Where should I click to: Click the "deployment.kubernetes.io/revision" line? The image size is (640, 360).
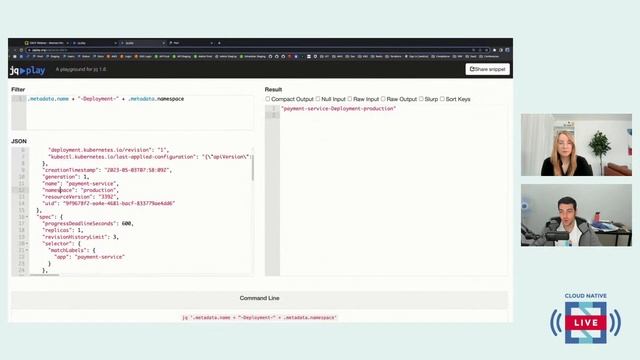[x=108, y=150]
